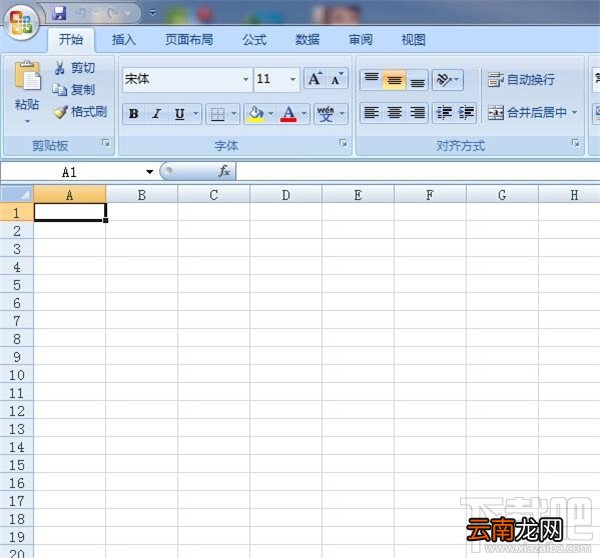The width and height of the screenshot is (600, 558).
Task: Open the Quick Access Toolbar customize arrow
Action: 152,13
